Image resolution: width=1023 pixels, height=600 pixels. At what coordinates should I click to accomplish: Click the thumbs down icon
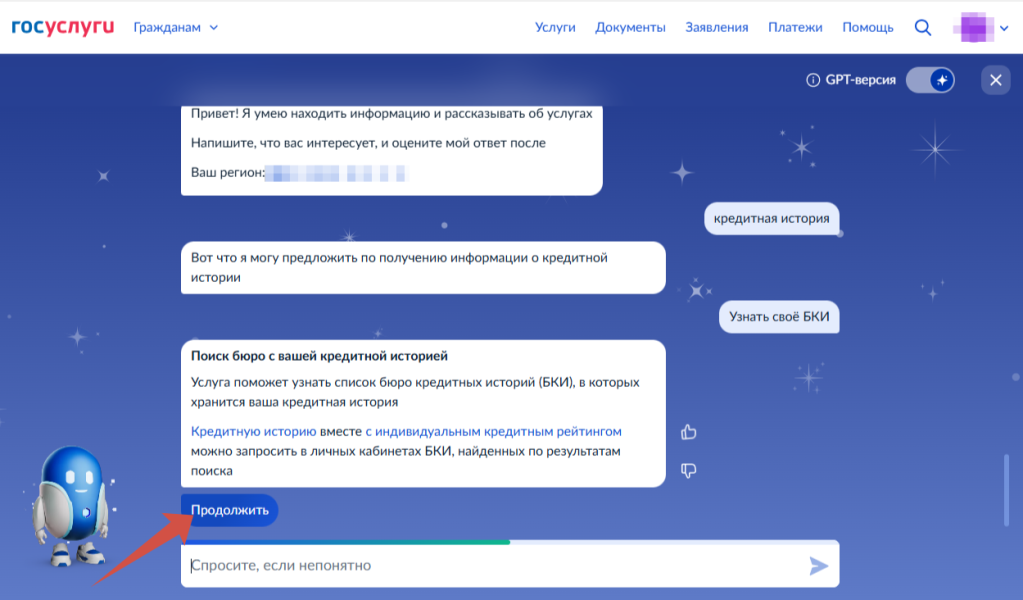pyautogui.click(x=688, y=470)
